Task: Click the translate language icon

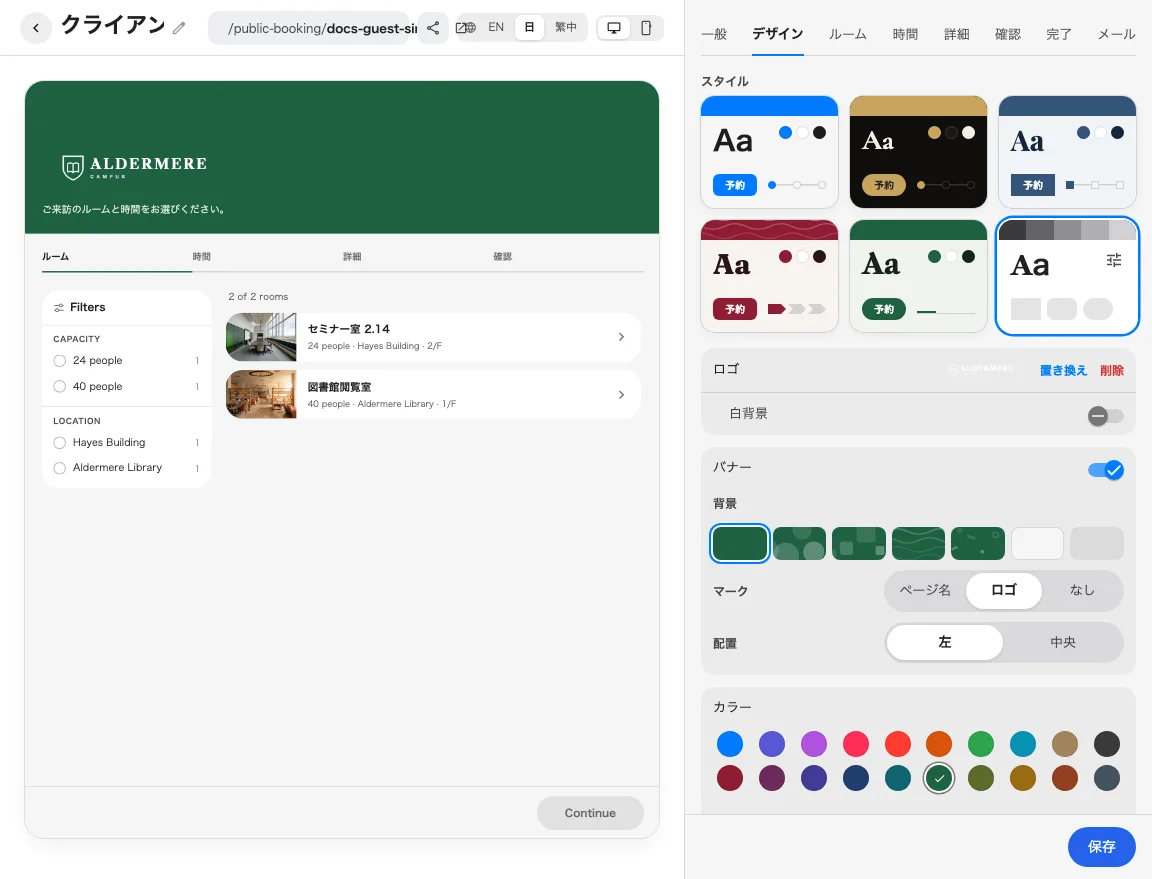Action: pos(466,28)
